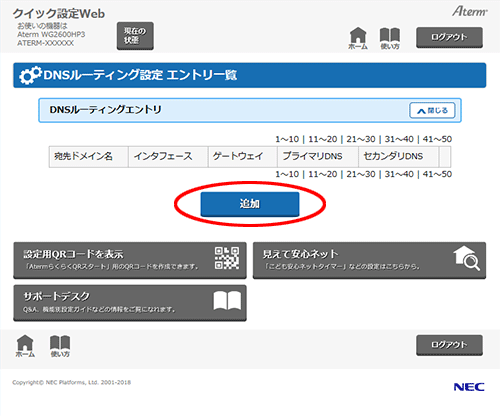This screenshot has height=416, width=500.
Task: Click the QR code icon
Action: pos(227,258)
